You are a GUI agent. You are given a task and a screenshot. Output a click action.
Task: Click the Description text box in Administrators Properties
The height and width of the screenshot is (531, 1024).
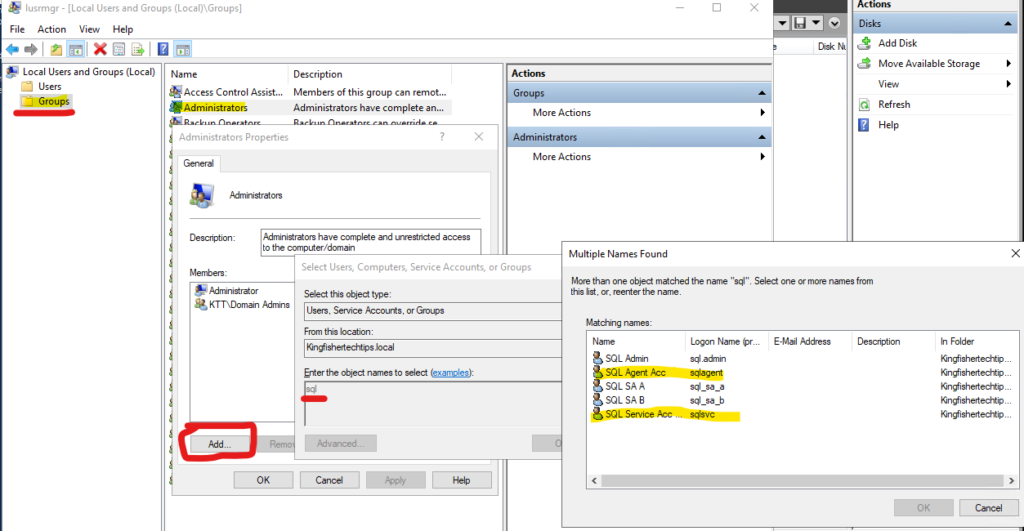point(370,242)
